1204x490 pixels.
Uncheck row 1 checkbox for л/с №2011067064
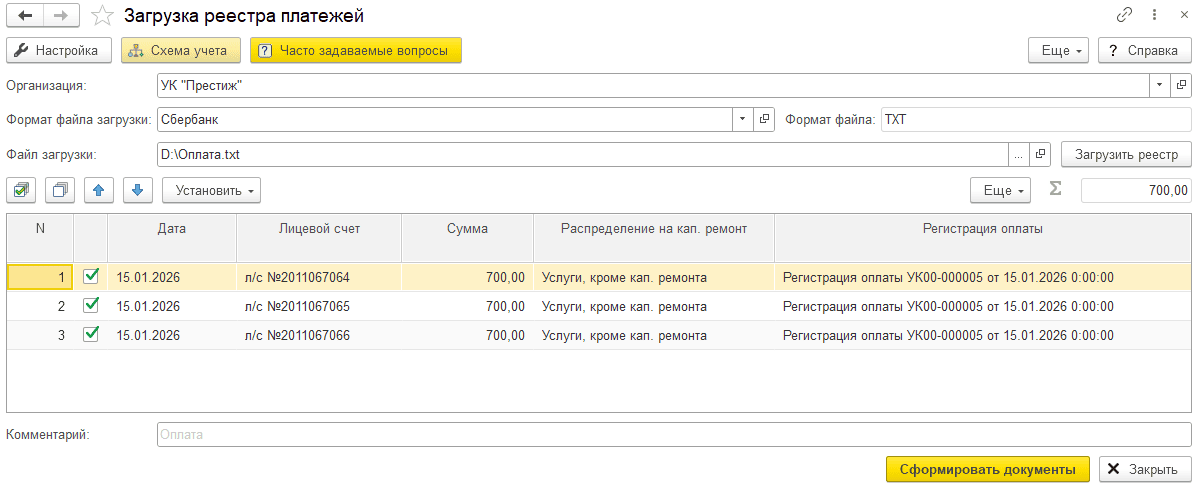tap(91, 277)
